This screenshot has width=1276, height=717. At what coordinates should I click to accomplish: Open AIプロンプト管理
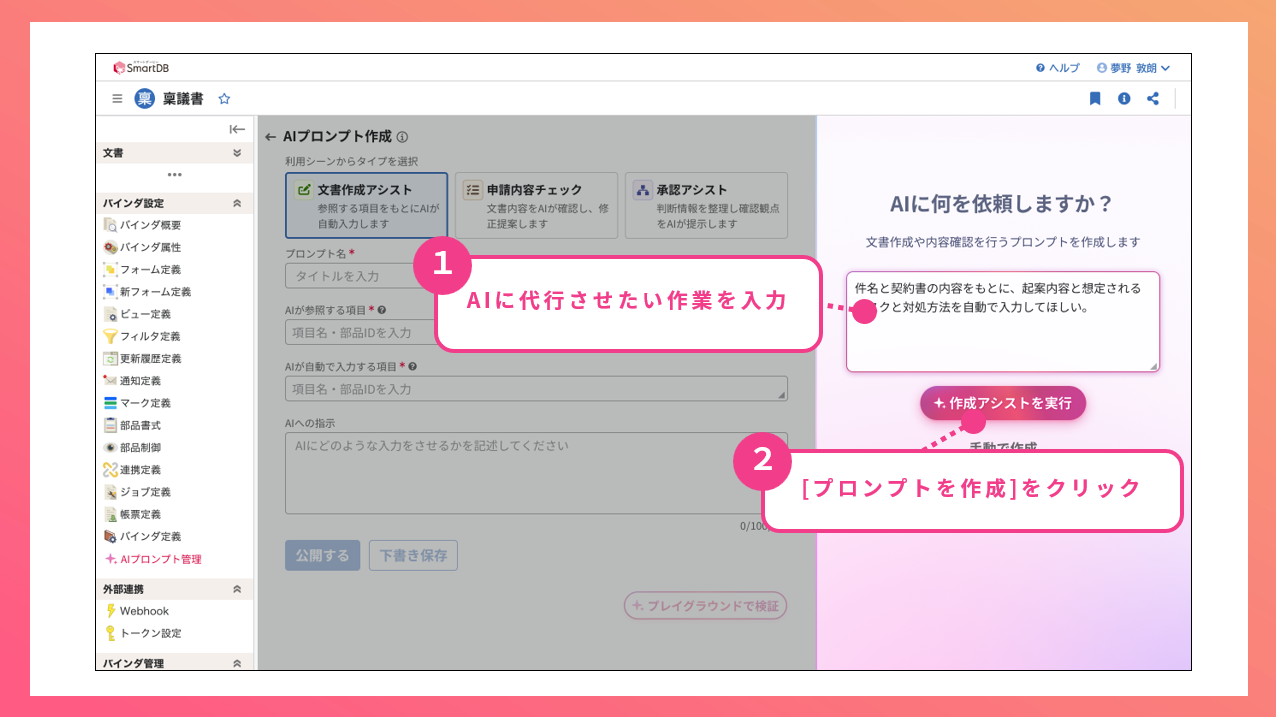(x=152, y=559)
